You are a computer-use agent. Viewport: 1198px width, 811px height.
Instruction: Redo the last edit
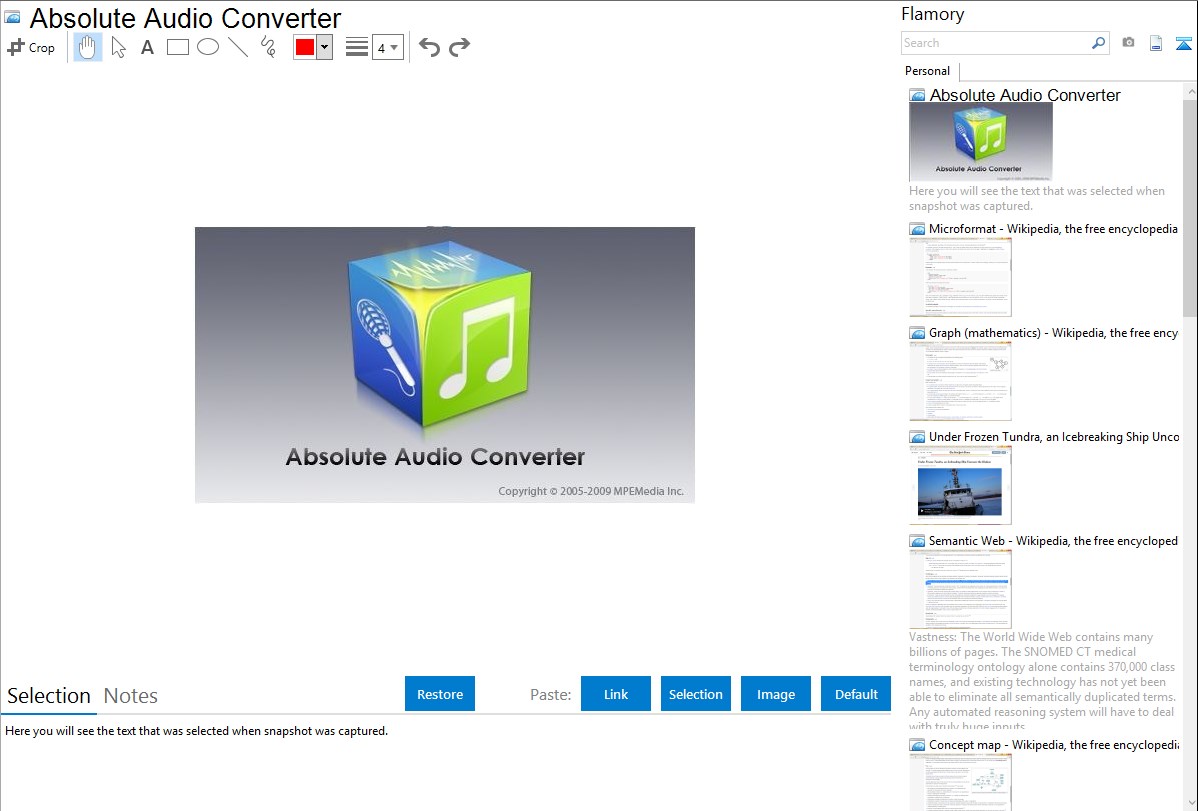pyautogui.click(x=459, y=47)
